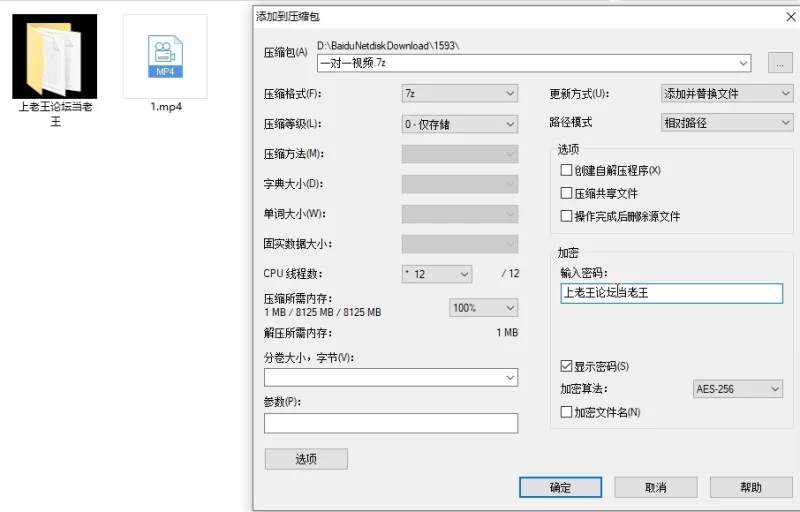Image resolution: width=800 pixels, height=512 pixels.
Task: Click the 上老王论坛当老王 folder name label
Action: click(x=55, y=114)
